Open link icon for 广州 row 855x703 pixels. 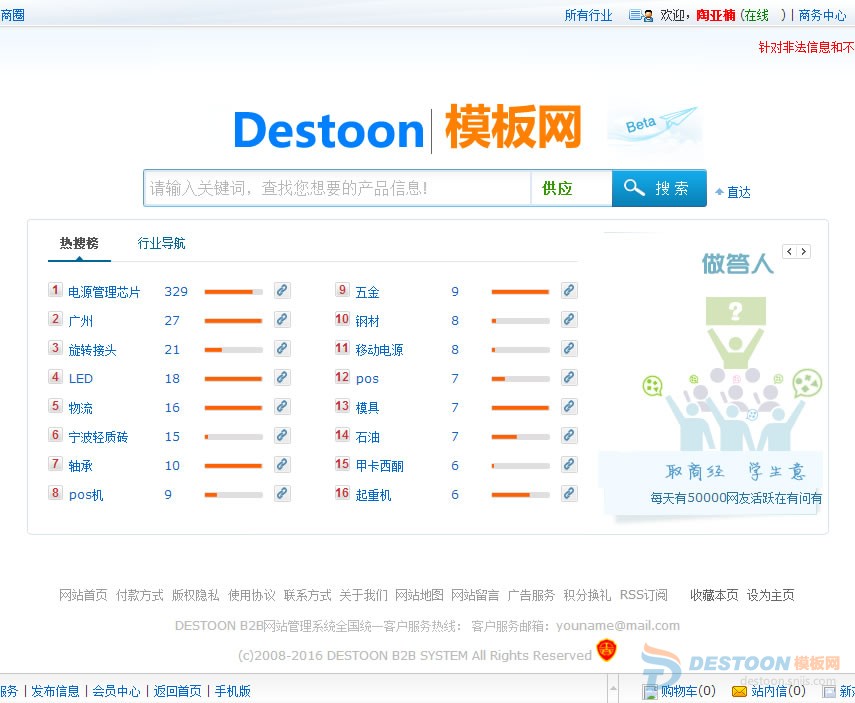coord(282,320)
